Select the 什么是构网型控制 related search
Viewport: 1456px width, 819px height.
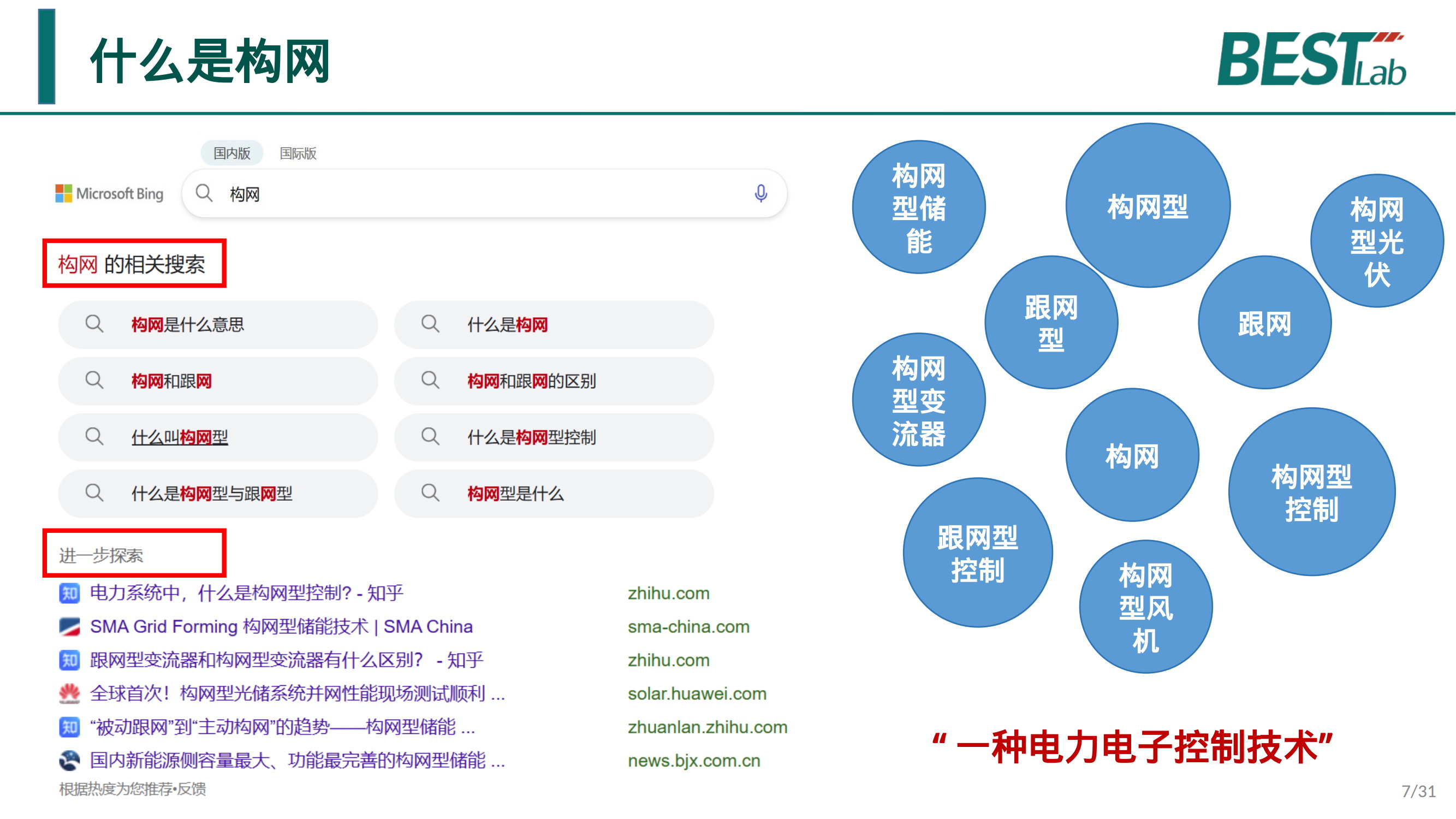531,437
